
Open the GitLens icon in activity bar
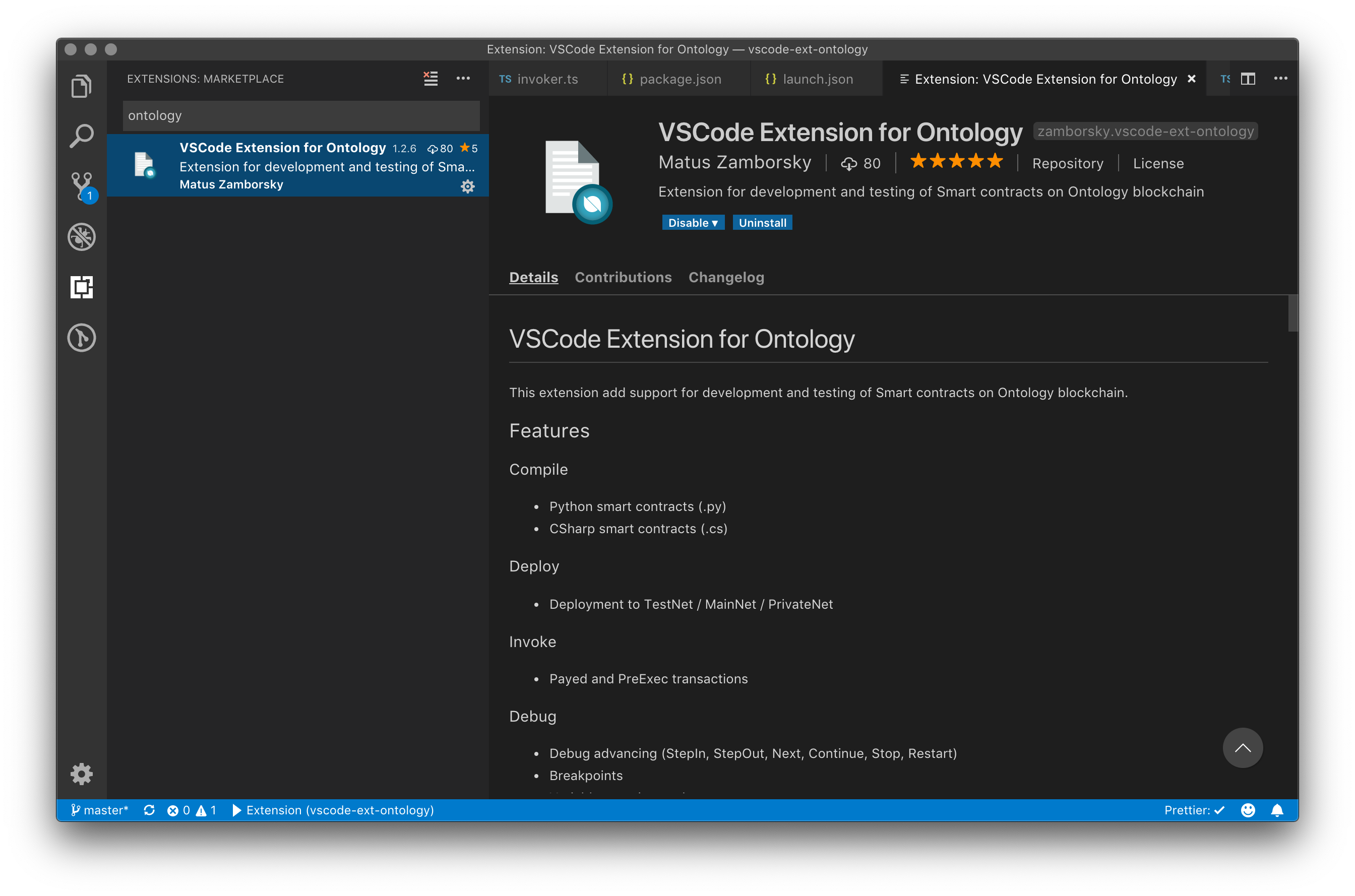[81, 337]
